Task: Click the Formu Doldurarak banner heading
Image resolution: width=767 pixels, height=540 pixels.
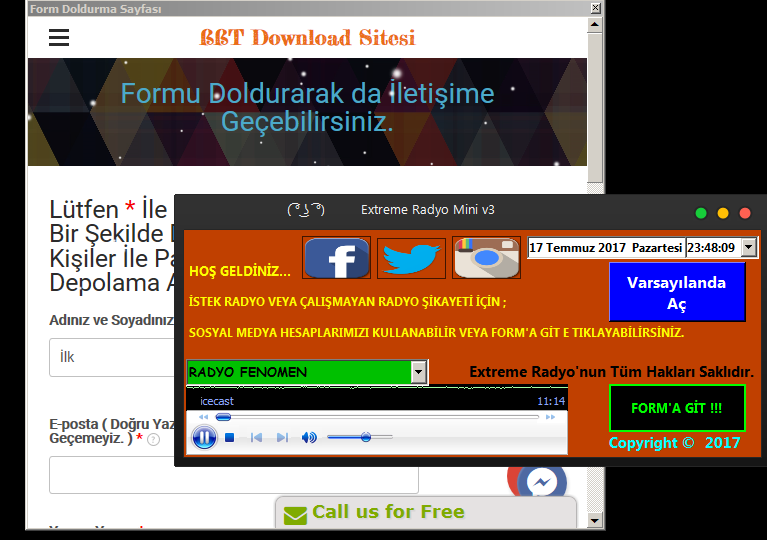Action: [307, 107]
